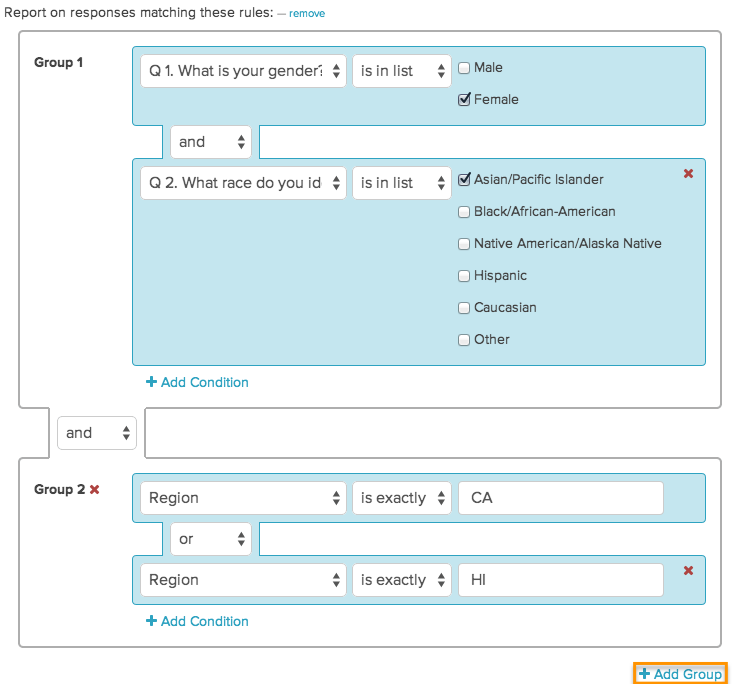Uncheck the Female checkbox
The width and height of the screenshot is (732, 684).
[x=464, y=99]
